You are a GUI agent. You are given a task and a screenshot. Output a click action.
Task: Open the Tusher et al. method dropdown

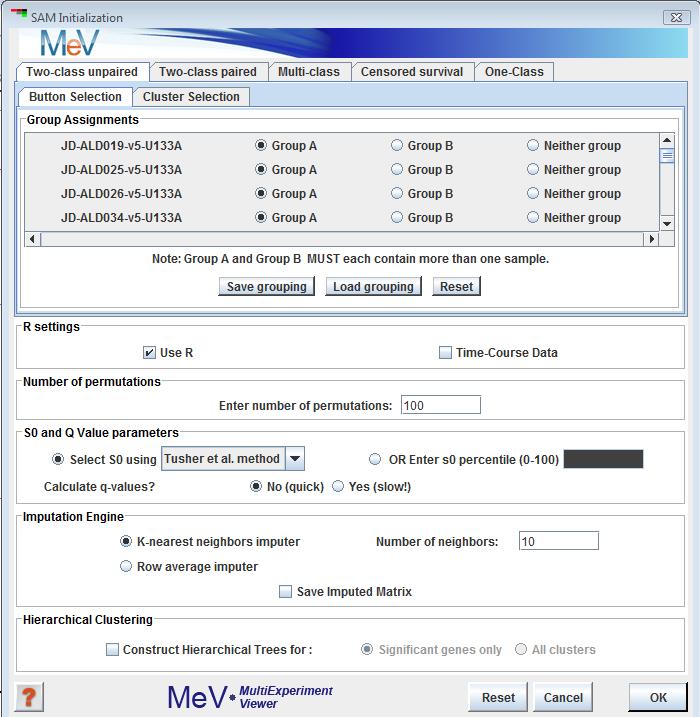(294, 459)
